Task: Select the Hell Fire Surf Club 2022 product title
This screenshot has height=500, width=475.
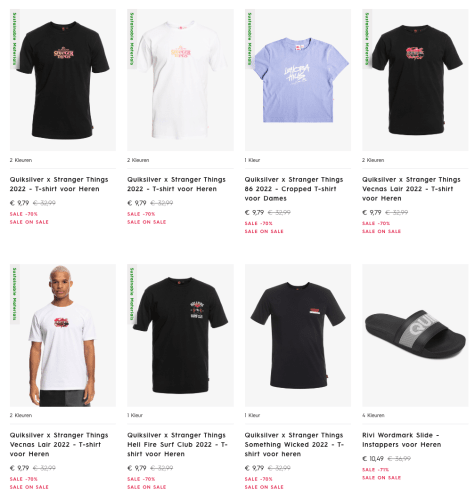Action: pyautogui.click(x=177, y=444)
